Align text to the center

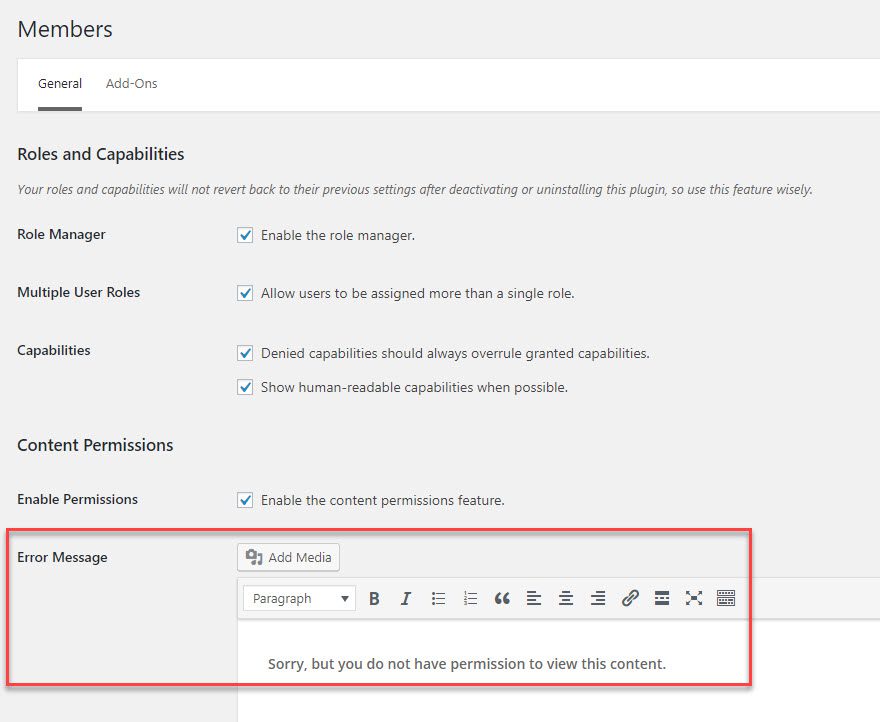pos(566,598)
